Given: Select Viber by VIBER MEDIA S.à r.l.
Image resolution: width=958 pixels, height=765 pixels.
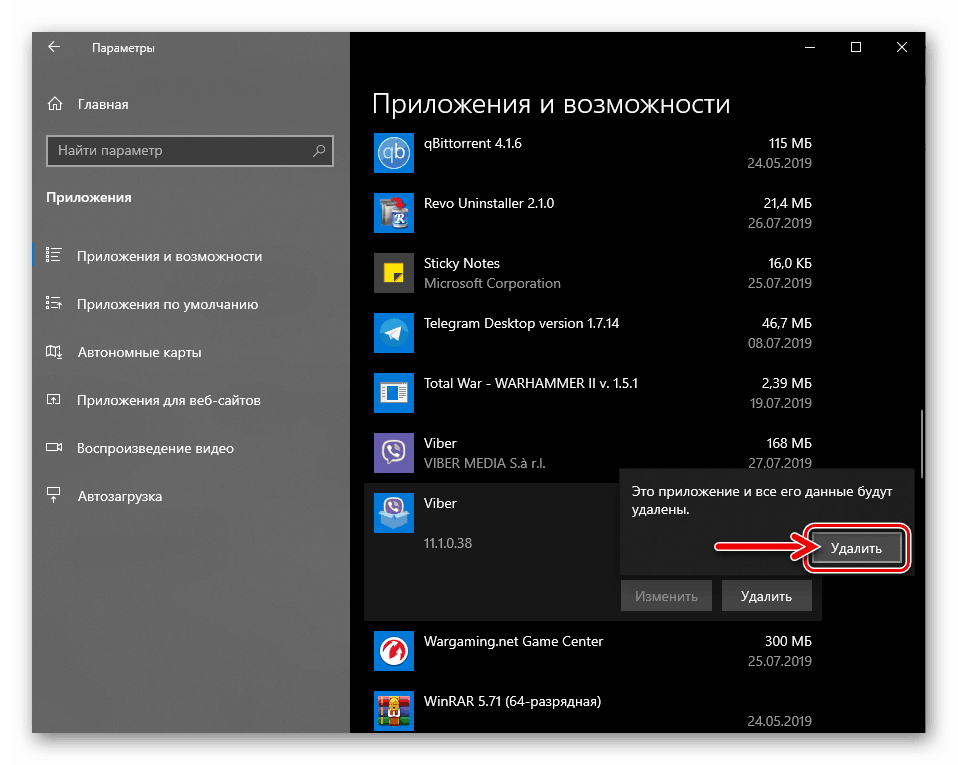Looking at the screenshot, I should (593, 453).
